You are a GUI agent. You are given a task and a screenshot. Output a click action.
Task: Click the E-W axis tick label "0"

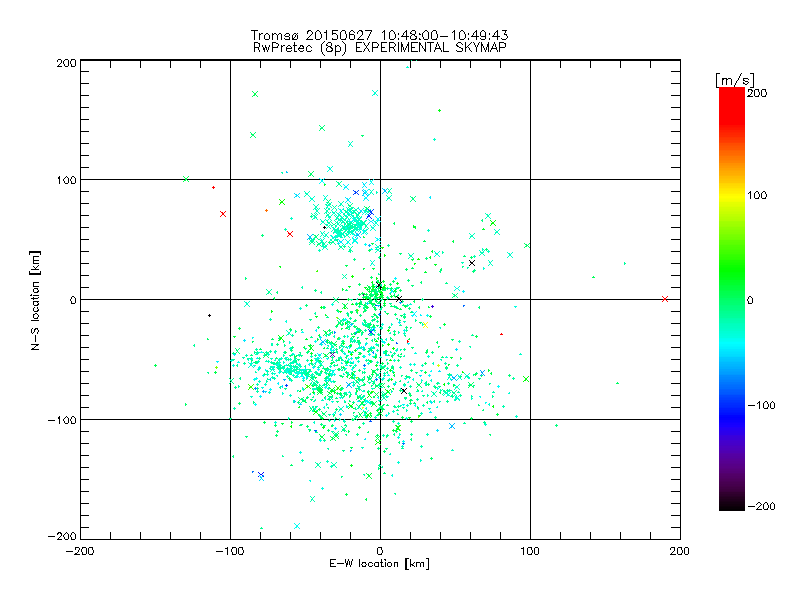(x=380, y=552)
